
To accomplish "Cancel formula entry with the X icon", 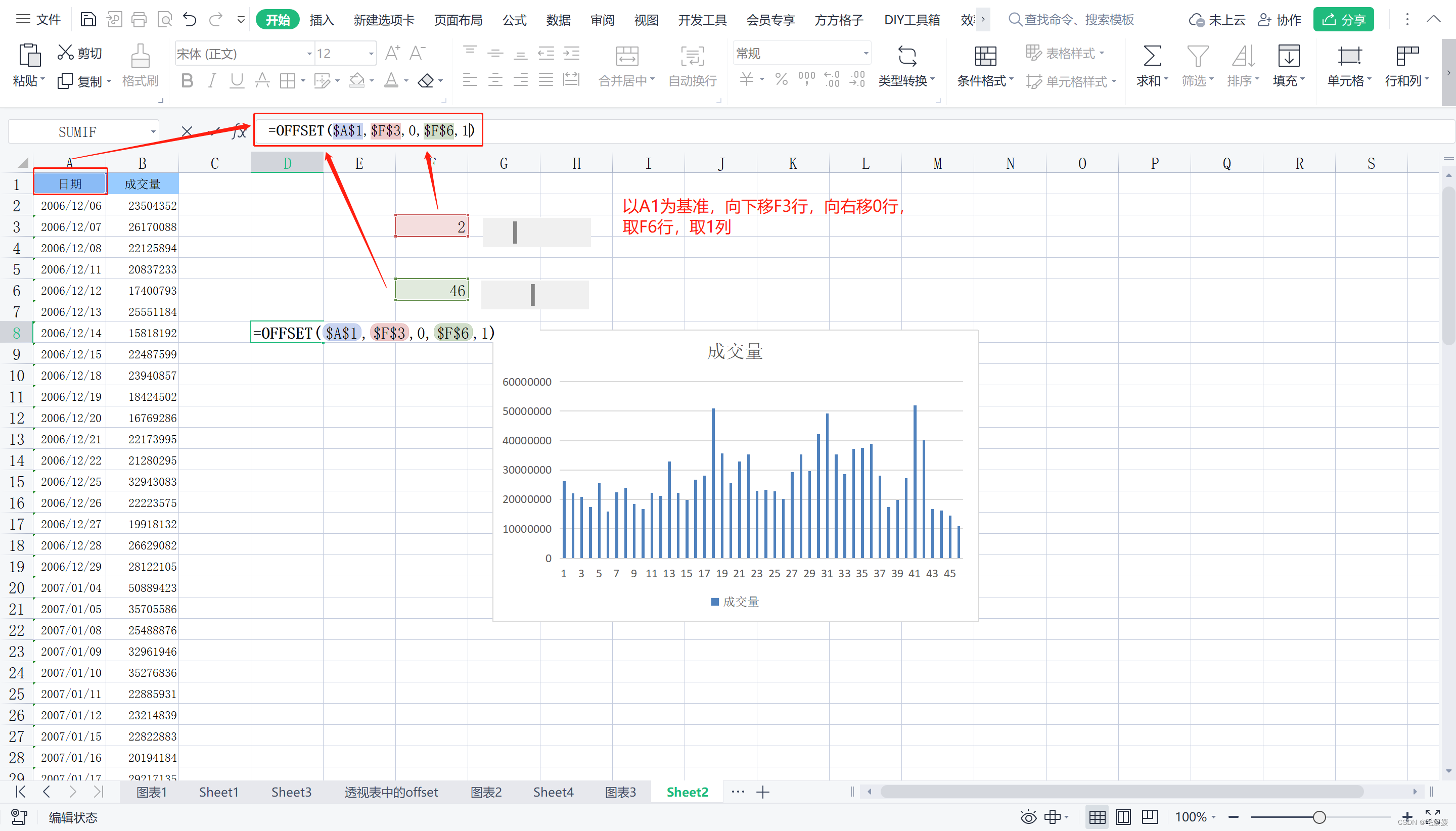I will [x=187, y=132].
